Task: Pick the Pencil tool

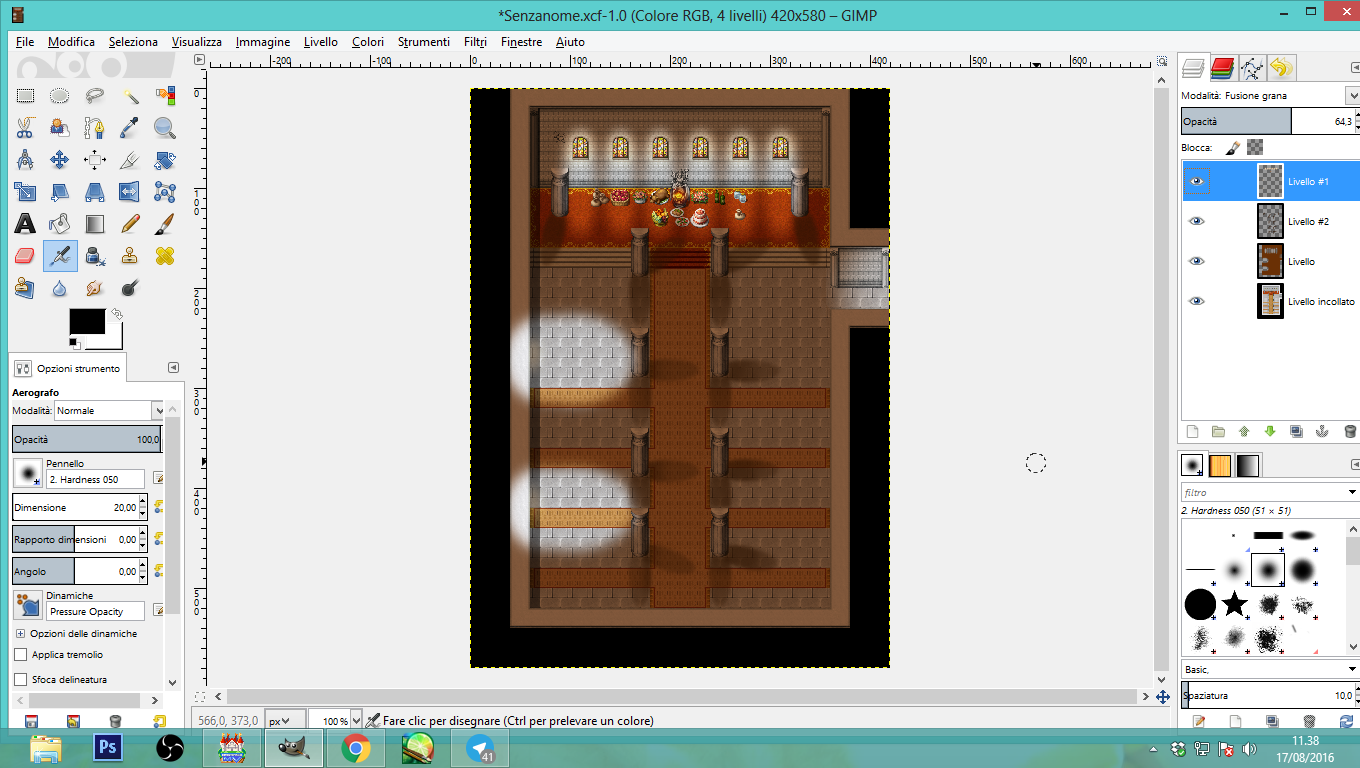Action: [x=130, y=224]
